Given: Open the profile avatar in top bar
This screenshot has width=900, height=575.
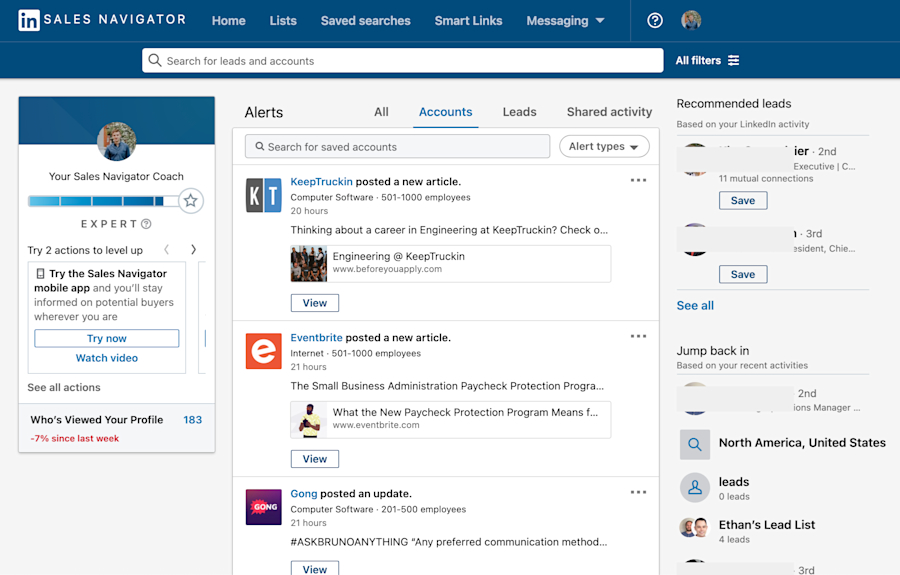Looking at the screenshot, I should pos(691,21).
